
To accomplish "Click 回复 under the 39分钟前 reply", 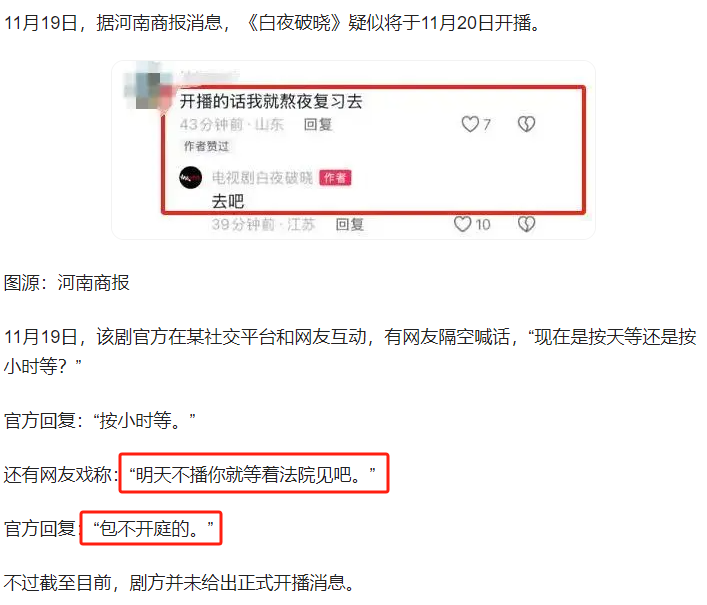I will 349,225.
